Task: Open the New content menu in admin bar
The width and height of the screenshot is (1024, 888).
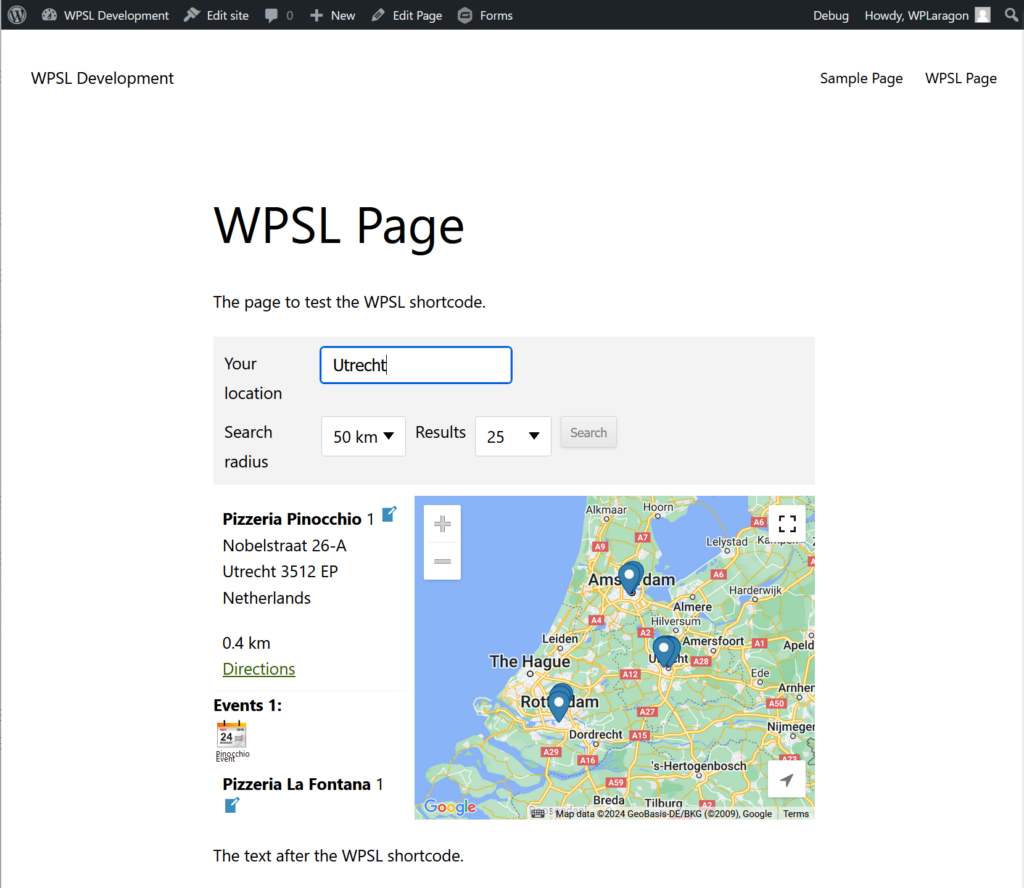Action: (x=332, y=15)
